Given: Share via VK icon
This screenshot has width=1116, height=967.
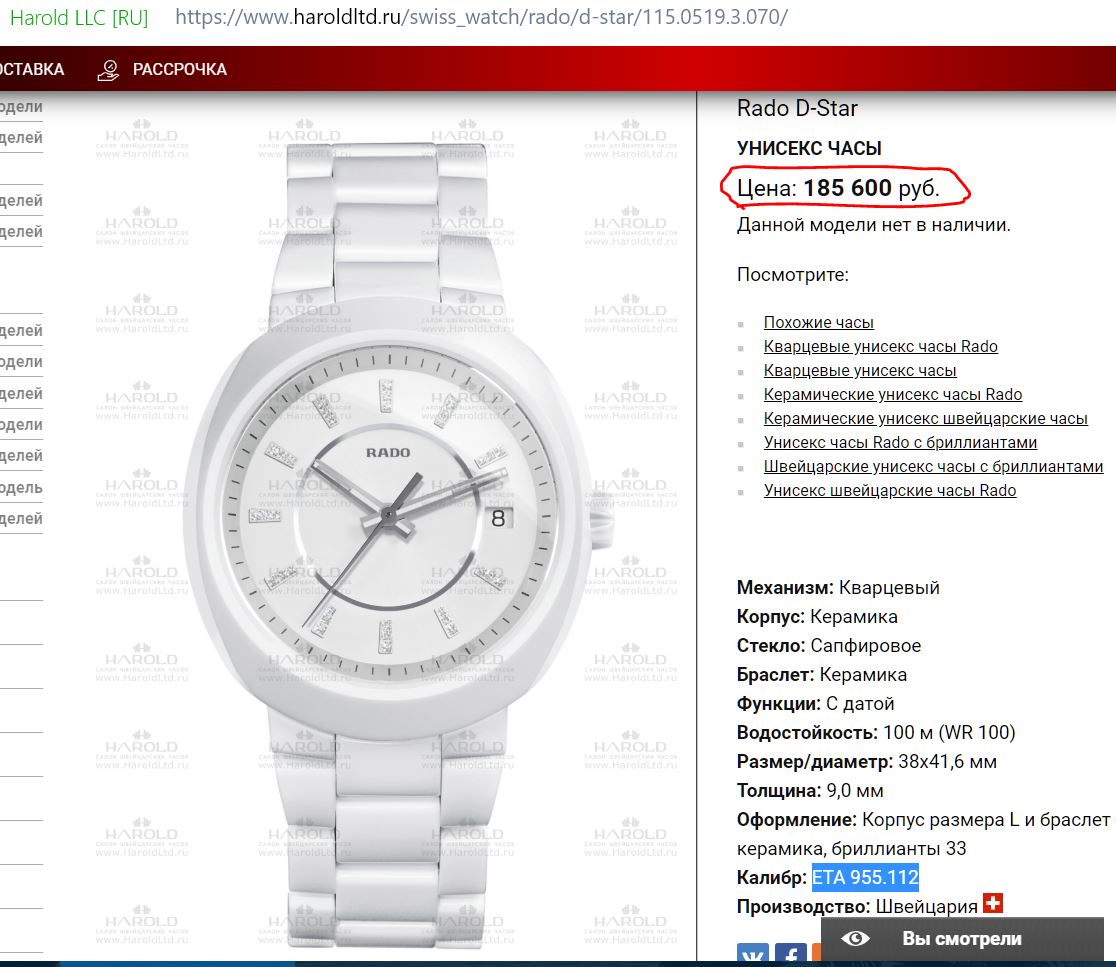Looking at the screenshot, I should tap(753, 955).
